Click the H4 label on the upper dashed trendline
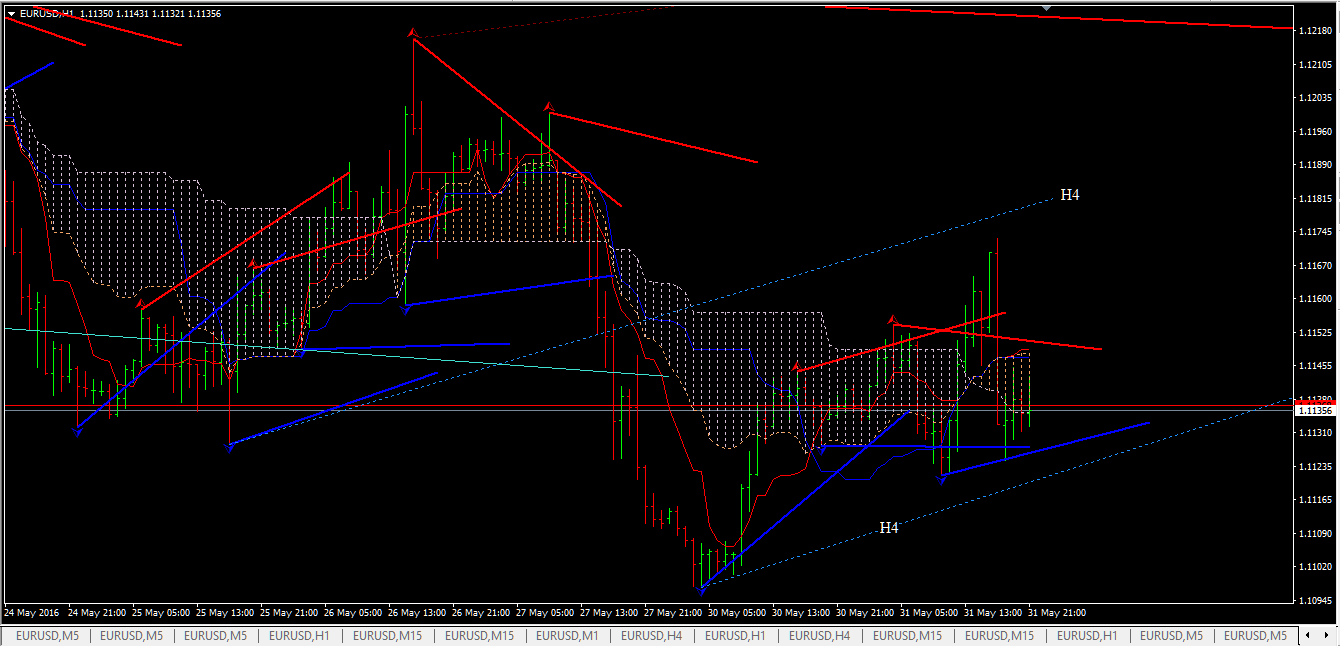This screenshot has width=1340, height=647. [1070, 195]
